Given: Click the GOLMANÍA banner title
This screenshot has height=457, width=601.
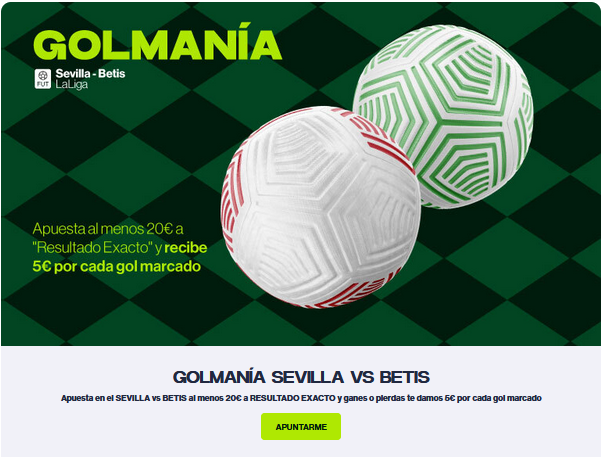Looking at the screenshot, I should 158,43.
